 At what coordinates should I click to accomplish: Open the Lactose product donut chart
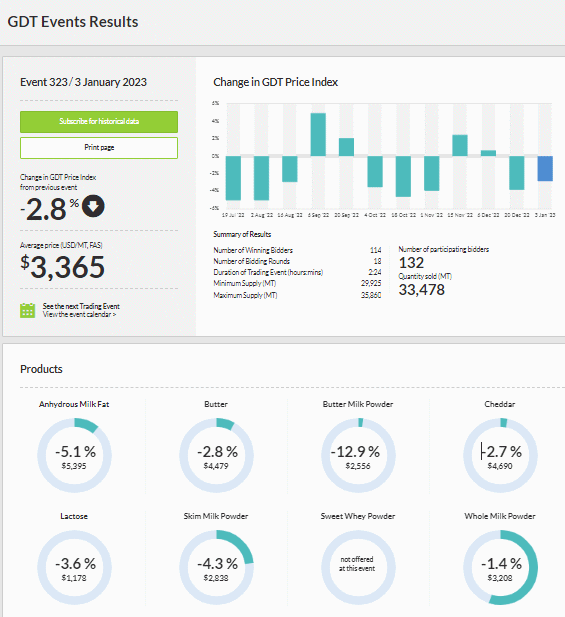74,567
